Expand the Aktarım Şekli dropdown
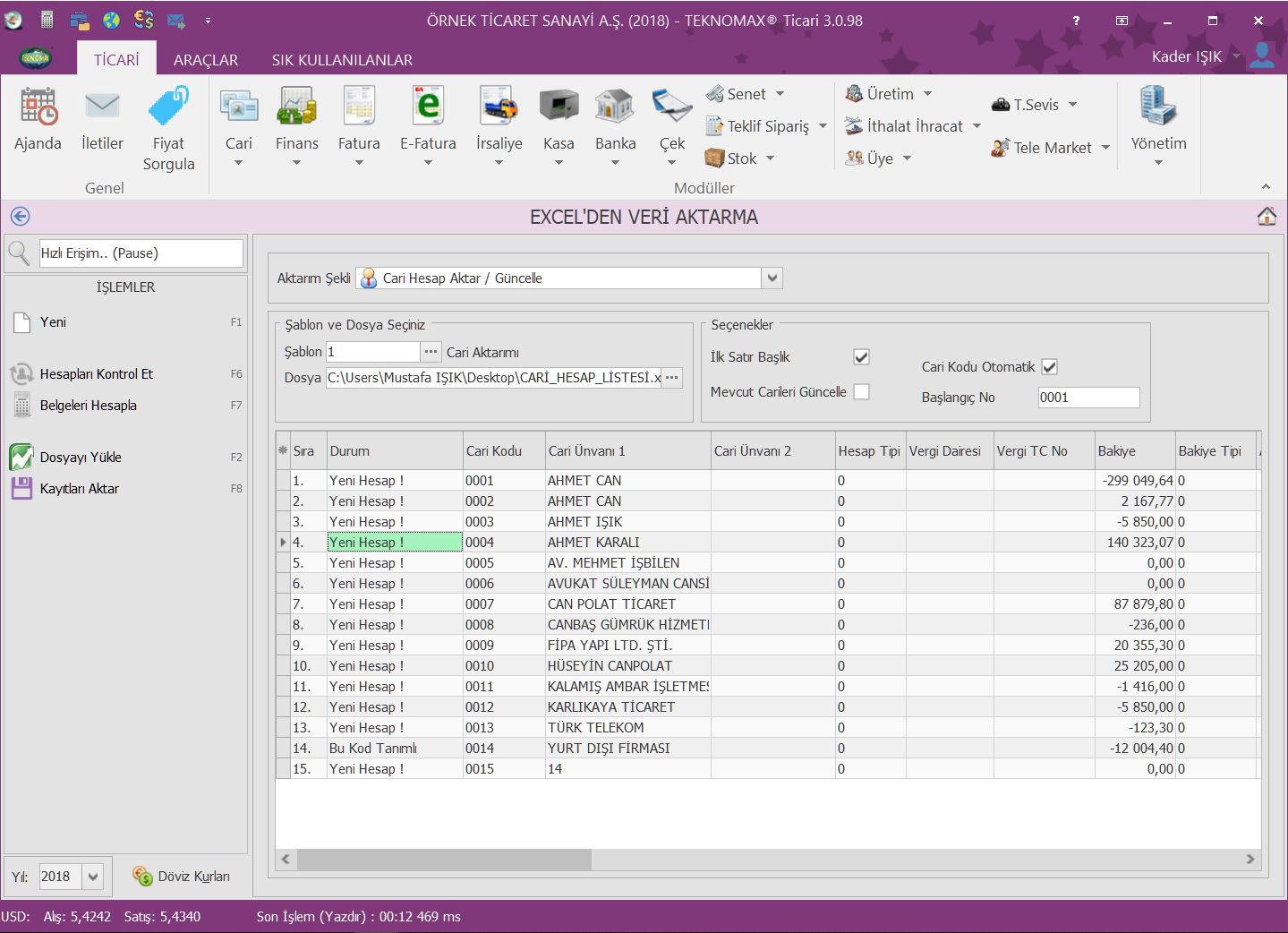The height and width of the screenshot is (933, 1288). coord(772,278)
